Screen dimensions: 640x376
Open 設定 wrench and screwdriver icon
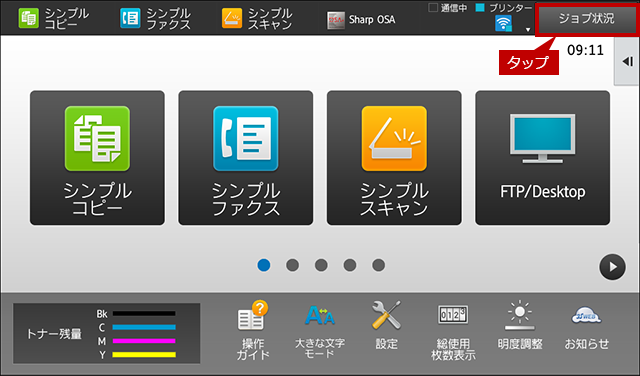[x=387, y=326]
